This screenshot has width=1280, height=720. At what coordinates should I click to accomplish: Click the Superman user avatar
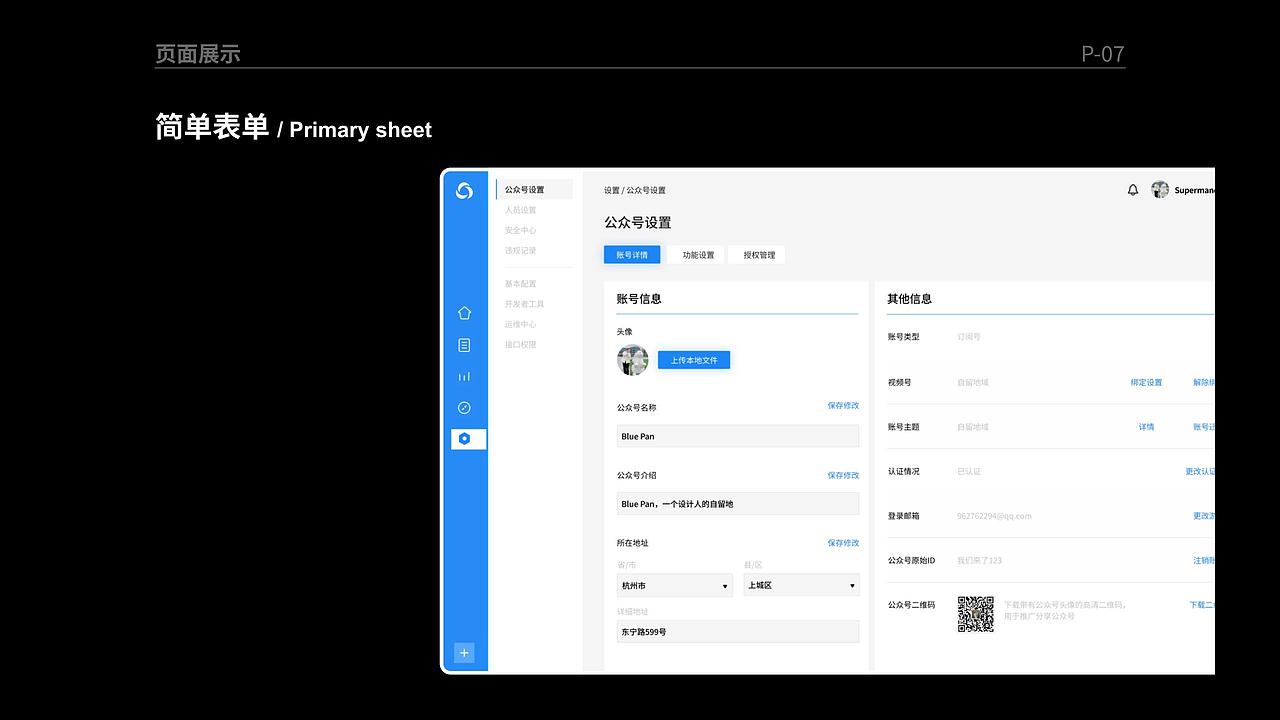(1160, 190)
